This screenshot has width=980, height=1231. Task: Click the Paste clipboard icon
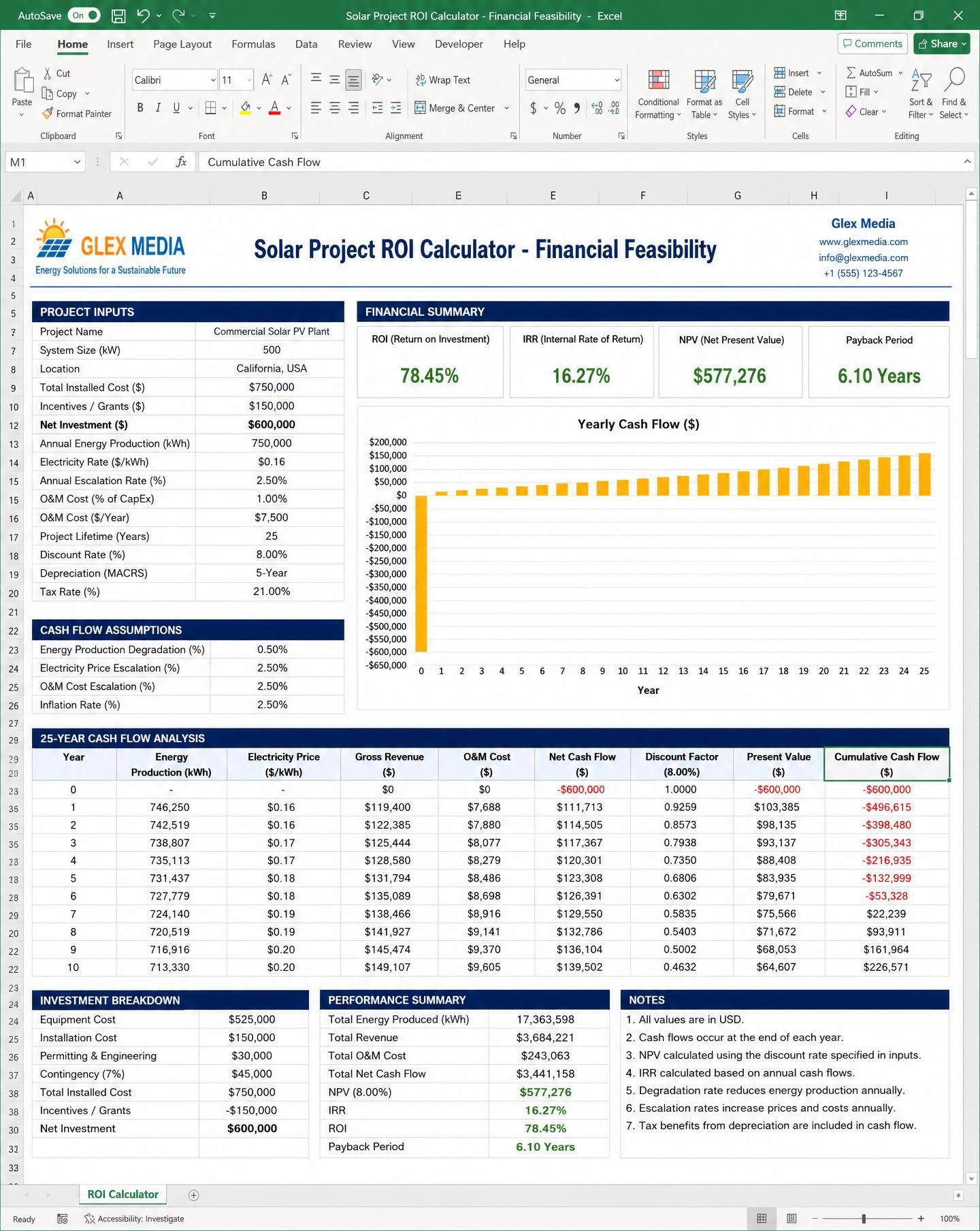[22, 80]
